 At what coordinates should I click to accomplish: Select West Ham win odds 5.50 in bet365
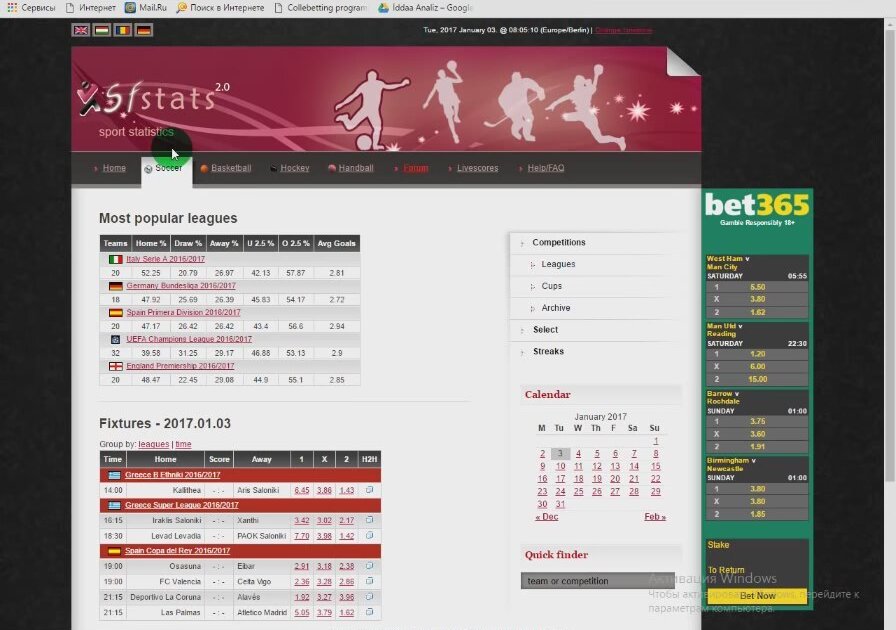pos(757,287)
